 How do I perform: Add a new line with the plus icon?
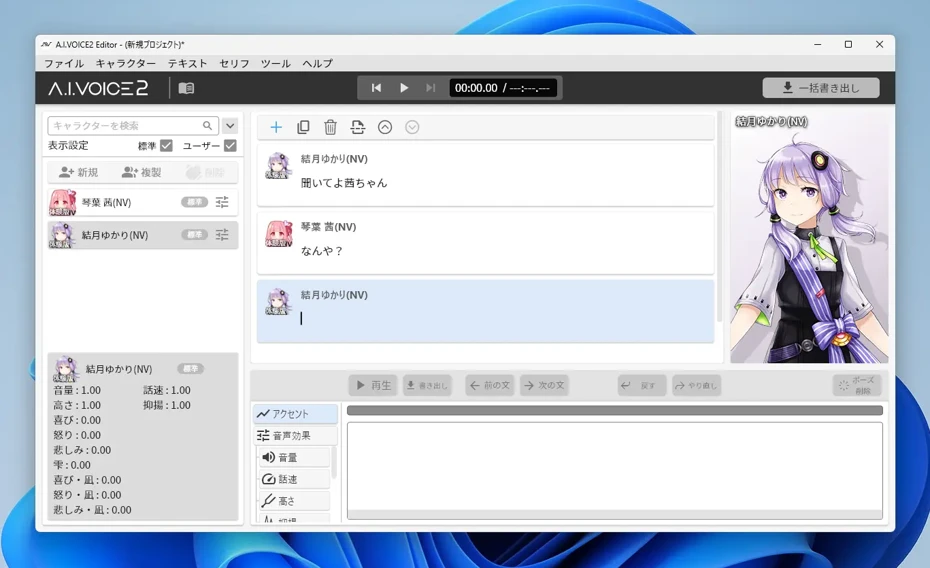(276, 127)
